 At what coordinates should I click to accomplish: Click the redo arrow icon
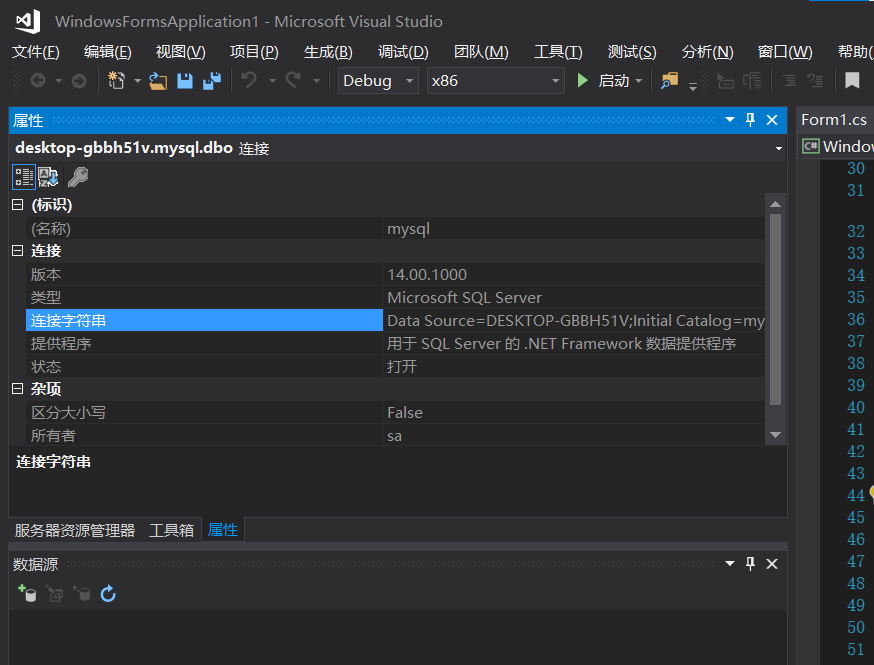(x=293, y=80)
